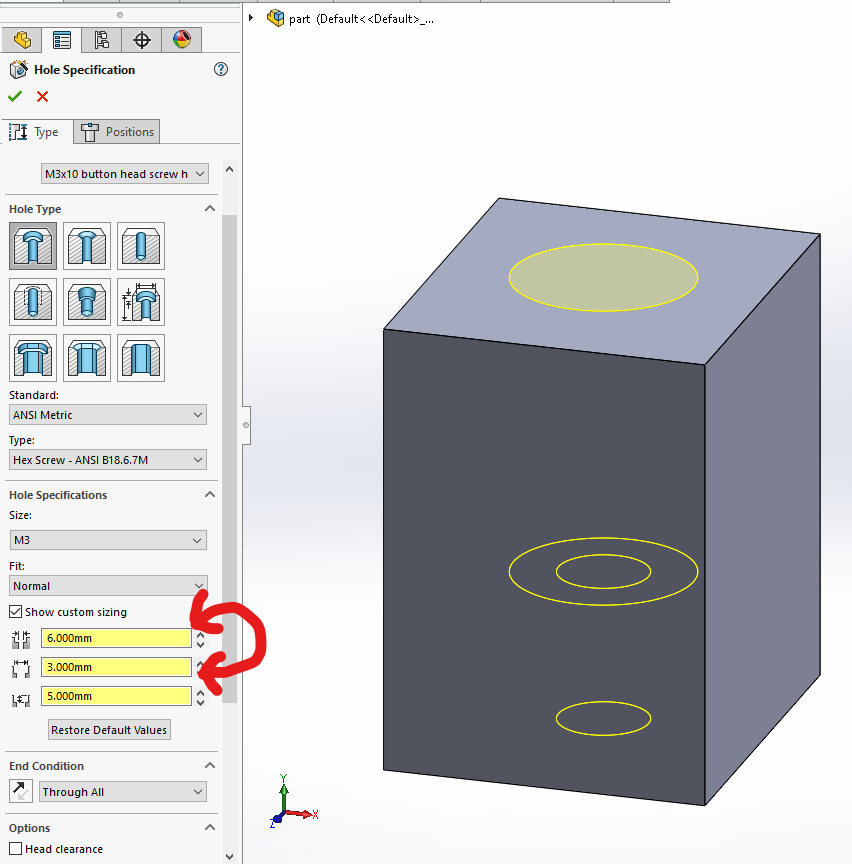Open the DimXpertManager crosshair tab

click(142, 40)
